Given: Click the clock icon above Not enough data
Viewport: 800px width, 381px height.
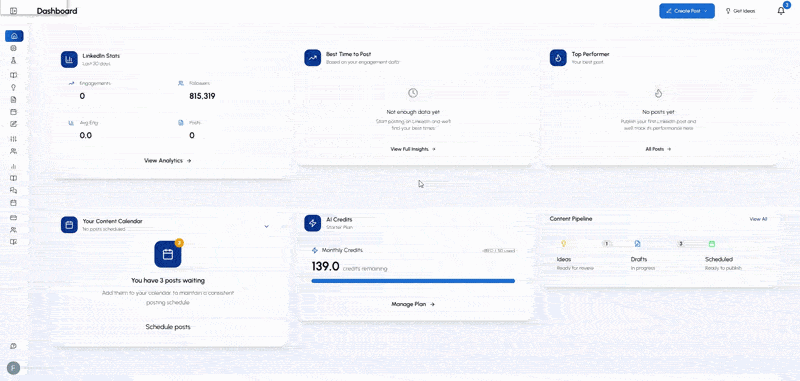Looking at the screenshot, I should (413, 93).
